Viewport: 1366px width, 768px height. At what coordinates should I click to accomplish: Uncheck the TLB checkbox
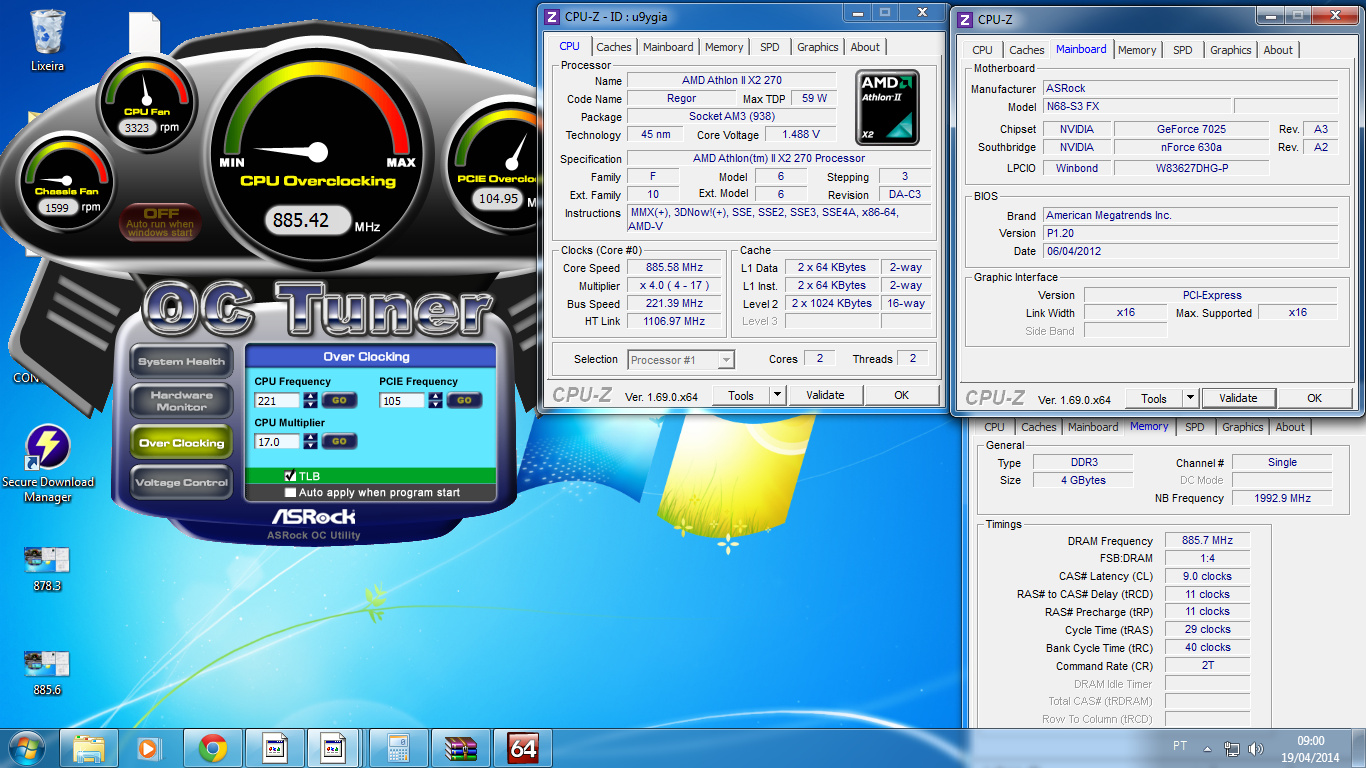290,476
